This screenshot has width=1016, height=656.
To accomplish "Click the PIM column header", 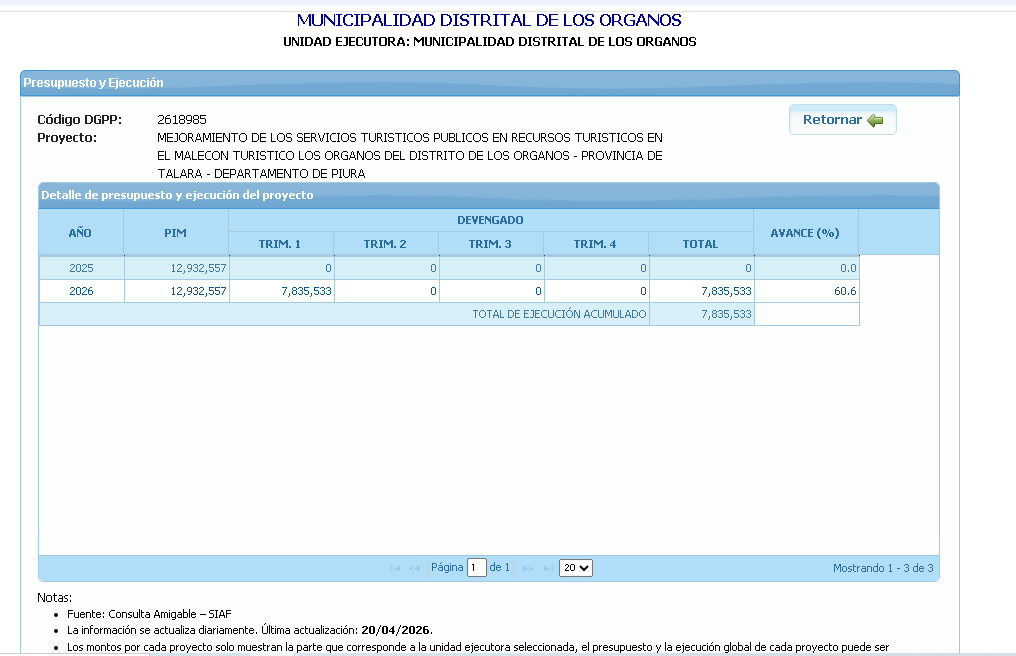I will [175, 232].
